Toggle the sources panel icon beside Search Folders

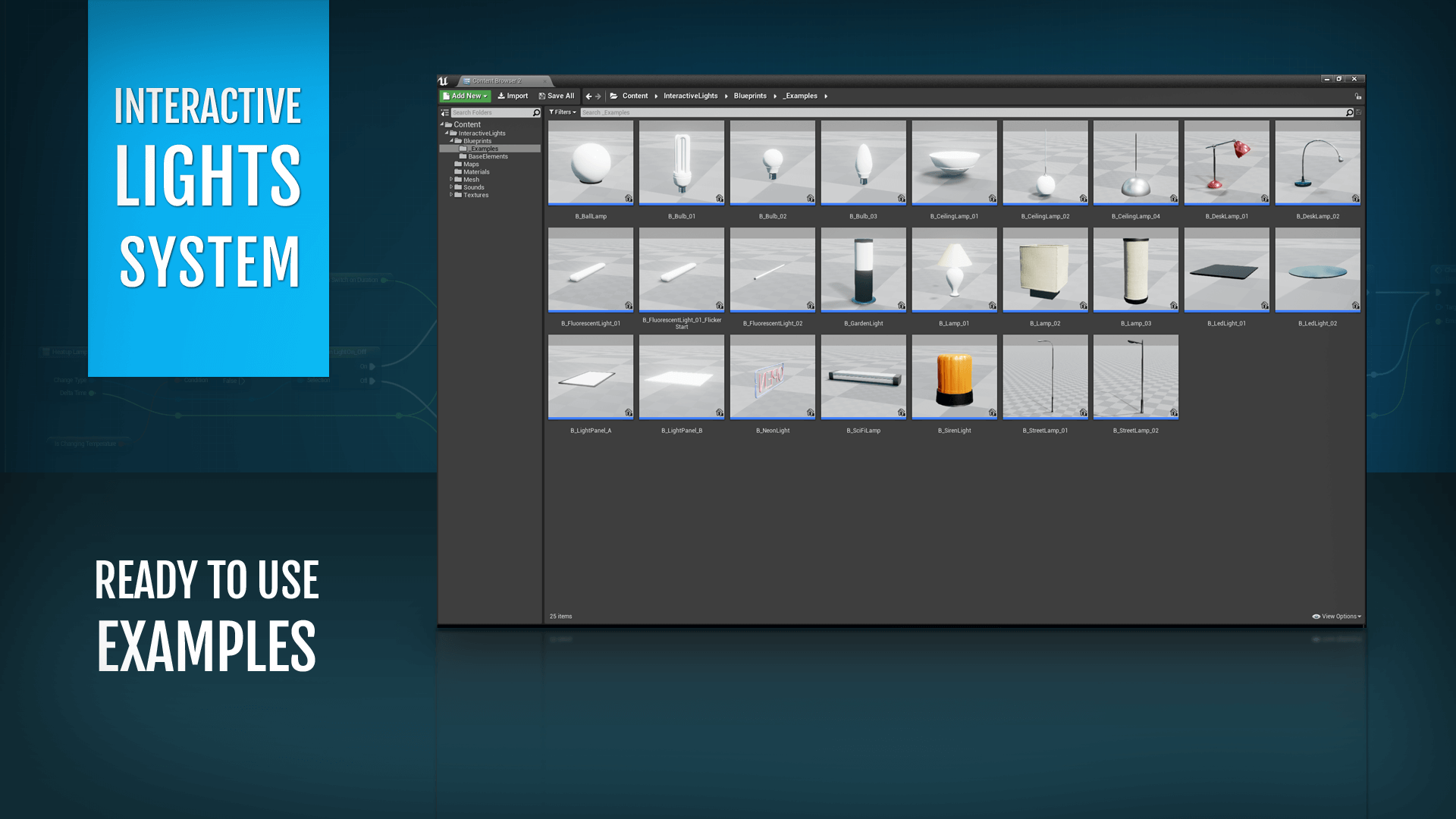445,112
